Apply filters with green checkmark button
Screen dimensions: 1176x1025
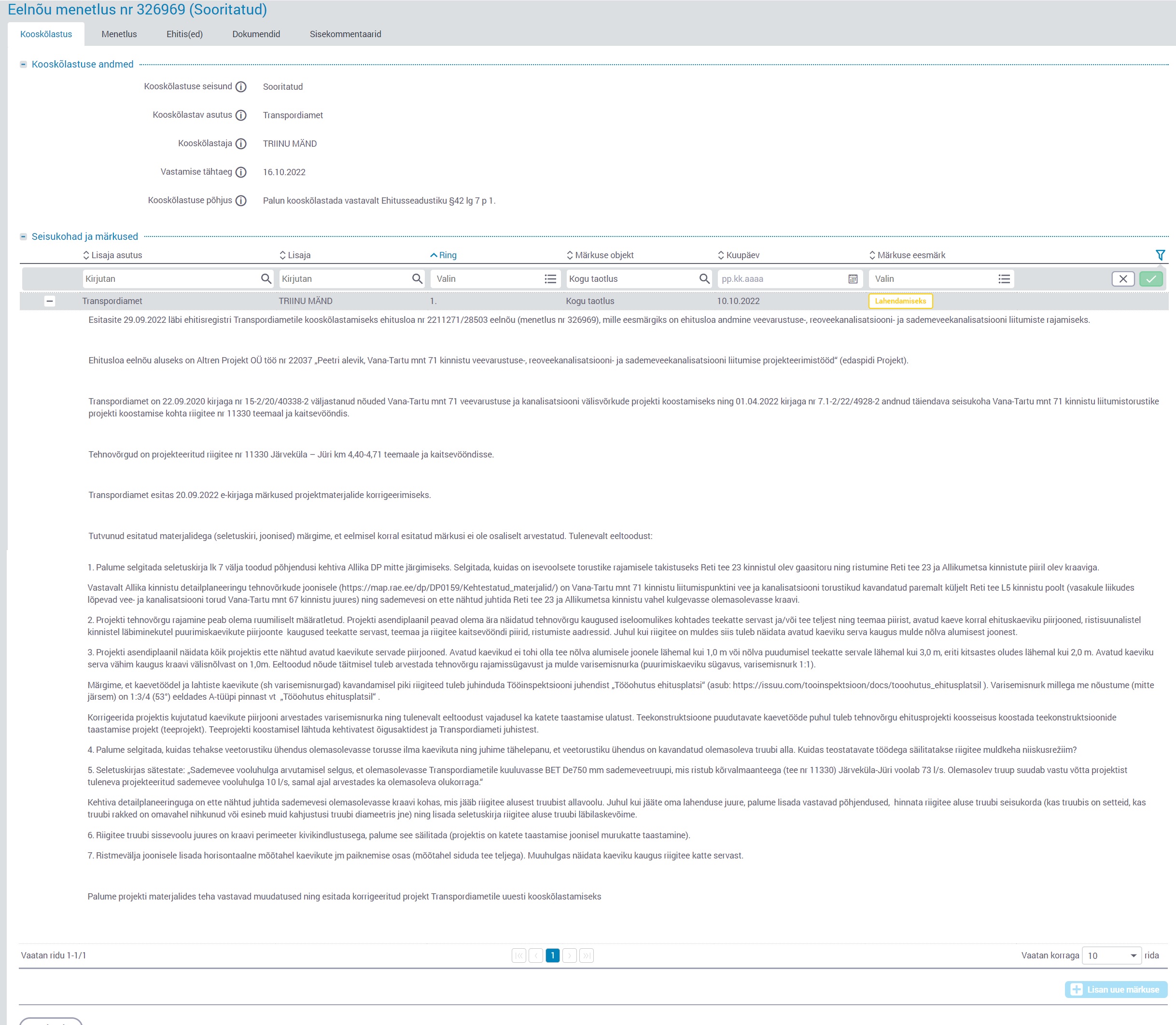tap(1151, 278)
